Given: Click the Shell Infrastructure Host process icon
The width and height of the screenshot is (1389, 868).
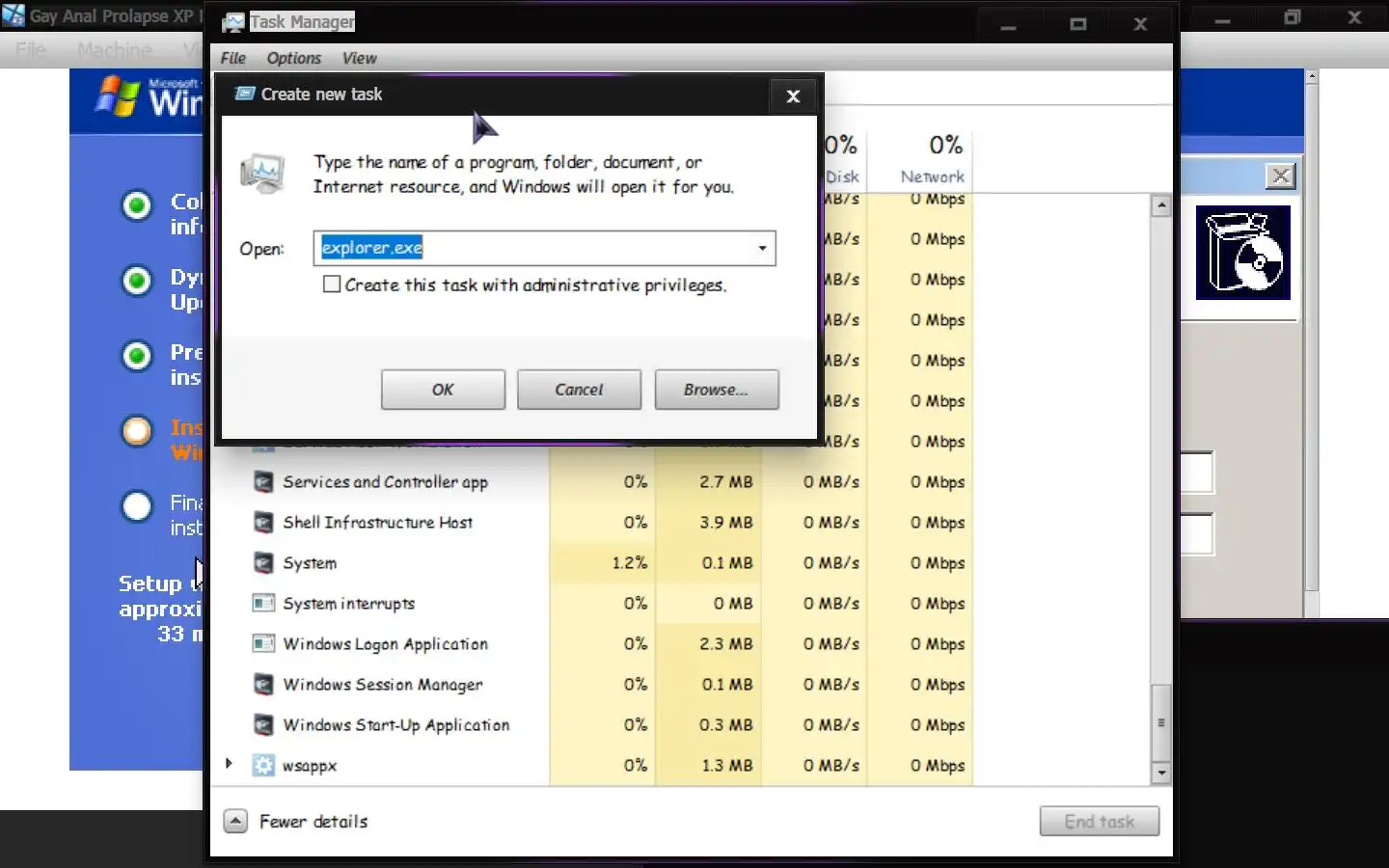Looking at the screenshot, I should [262, 522].
